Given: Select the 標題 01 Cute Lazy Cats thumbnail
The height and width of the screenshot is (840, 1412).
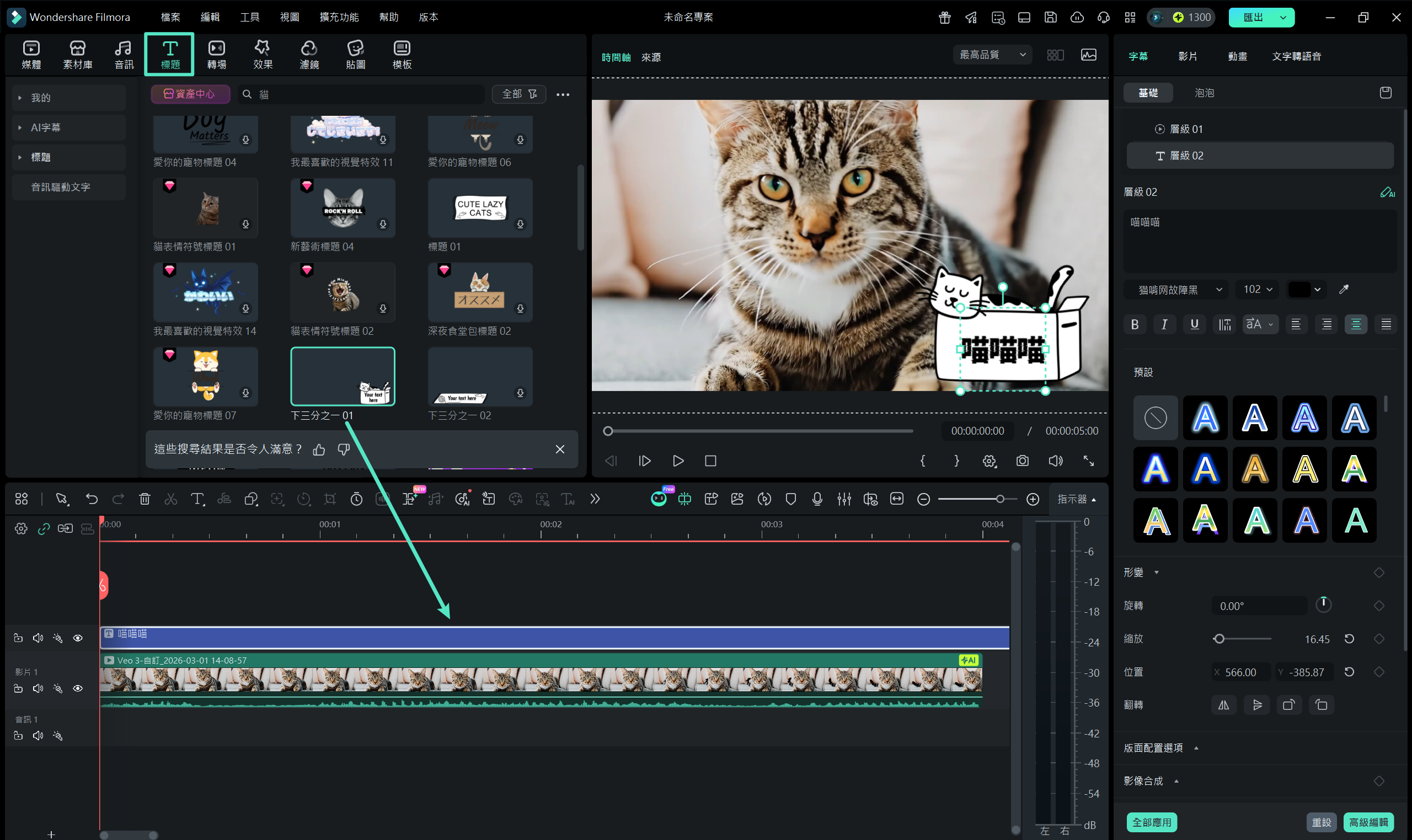Looking at the screenshot, I should click(479, 208).
